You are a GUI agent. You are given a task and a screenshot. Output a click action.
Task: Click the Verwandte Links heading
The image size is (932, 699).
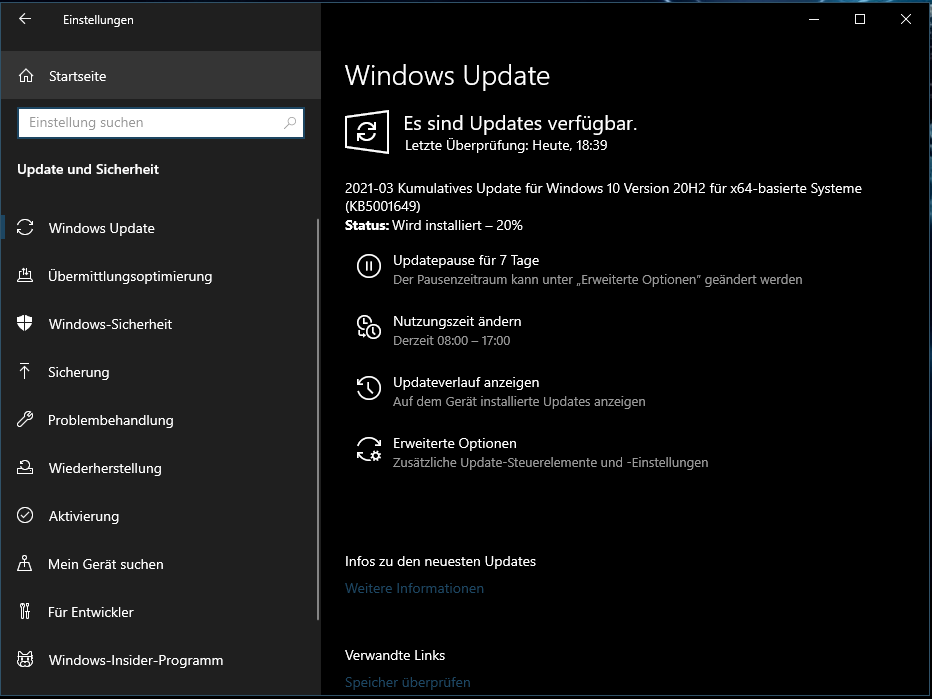pos(395,655)
